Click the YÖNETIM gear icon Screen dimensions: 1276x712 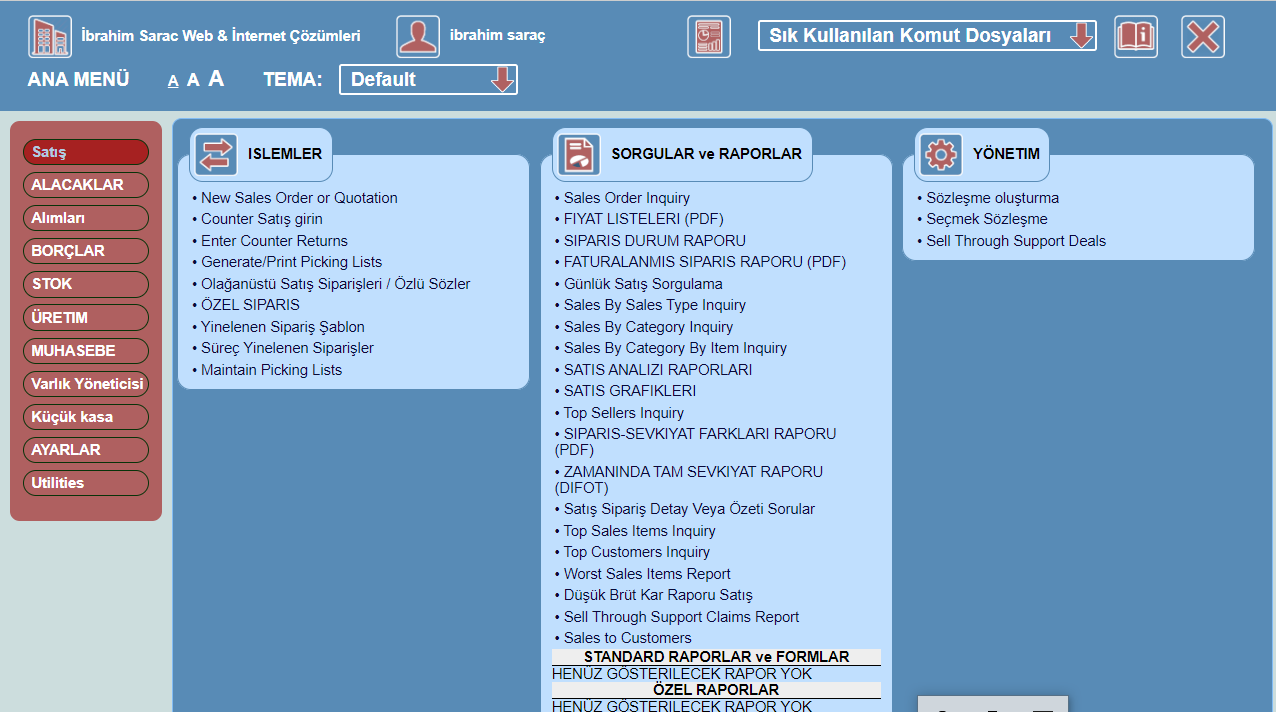(941, 154)
